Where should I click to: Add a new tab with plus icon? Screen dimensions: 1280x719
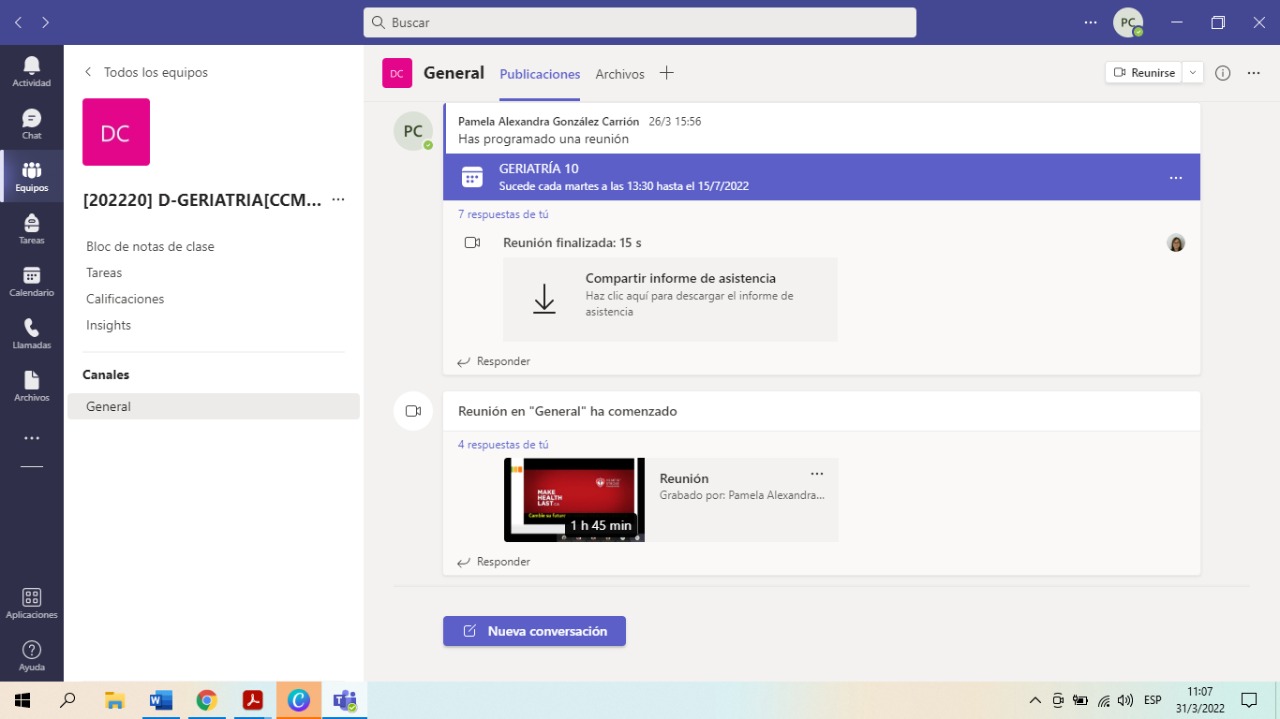(x=667, y=73)
